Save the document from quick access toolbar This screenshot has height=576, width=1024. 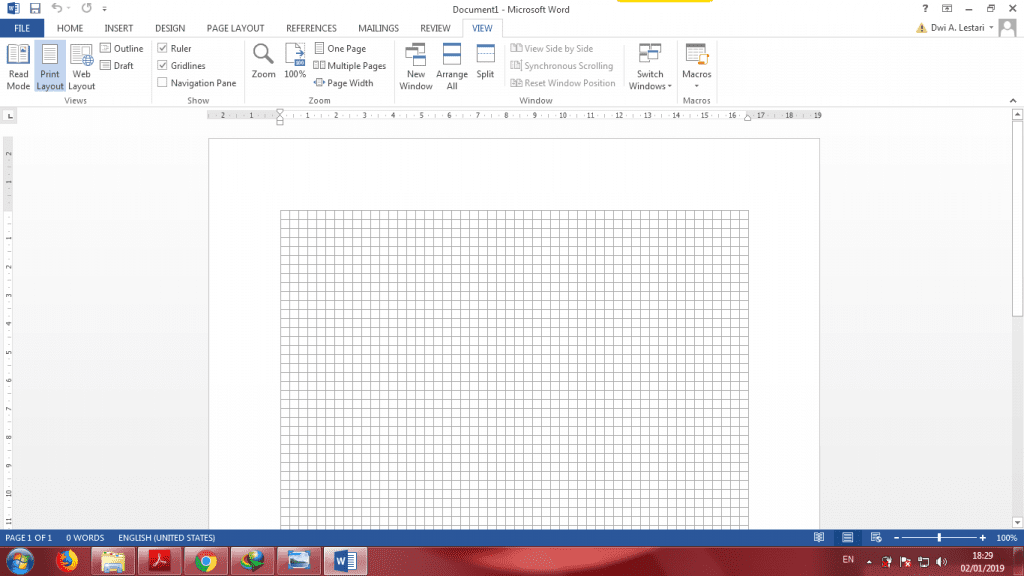(35, 8)
